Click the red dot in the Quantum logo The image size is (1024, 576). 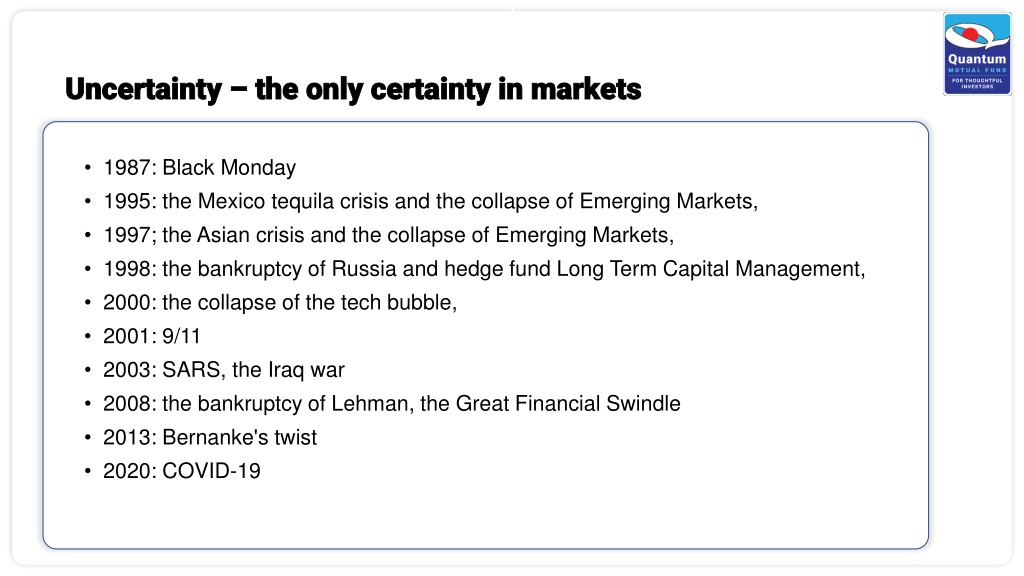[x=970, y=34]
